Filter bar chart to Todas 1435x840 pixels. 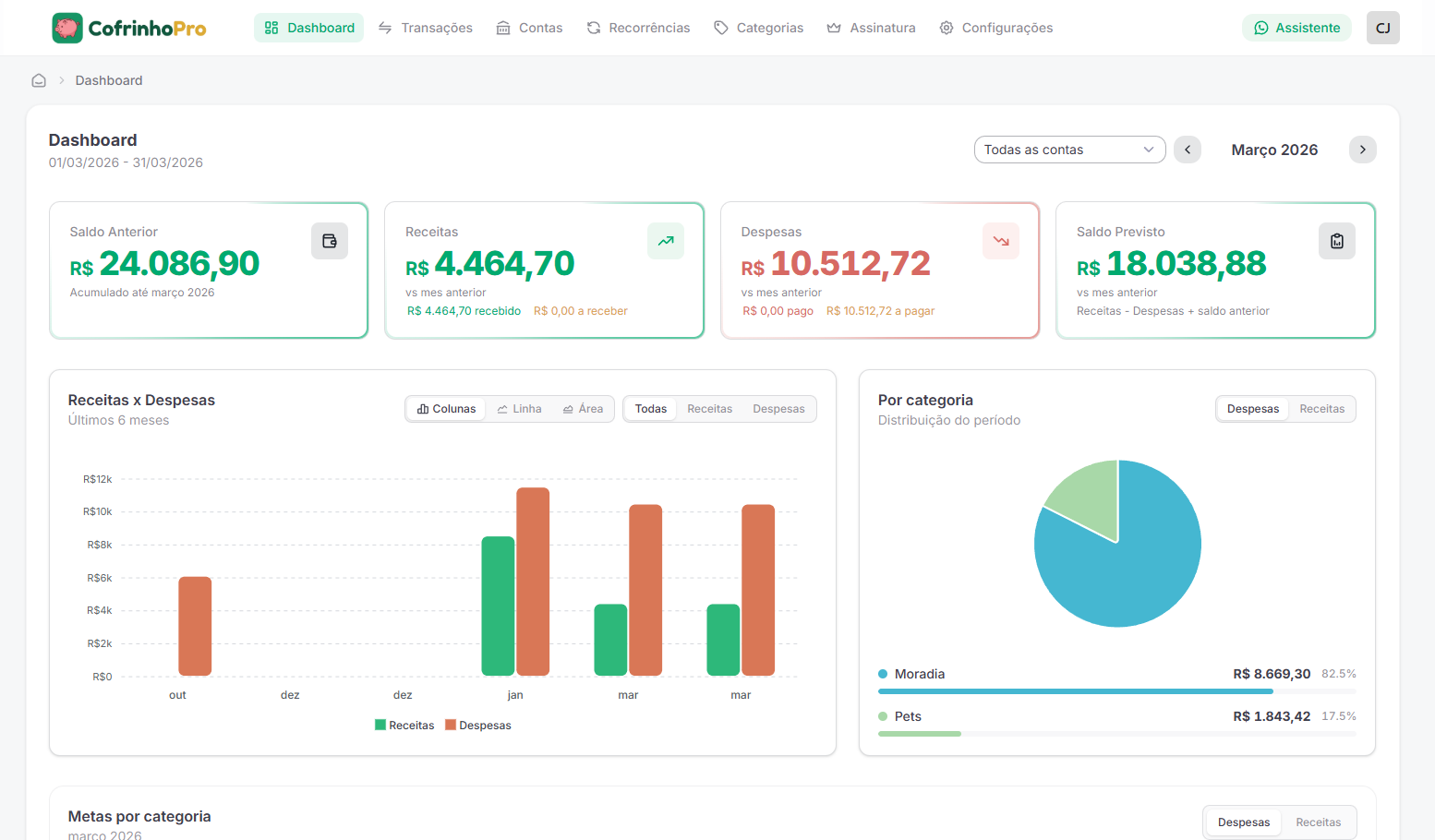651,409
